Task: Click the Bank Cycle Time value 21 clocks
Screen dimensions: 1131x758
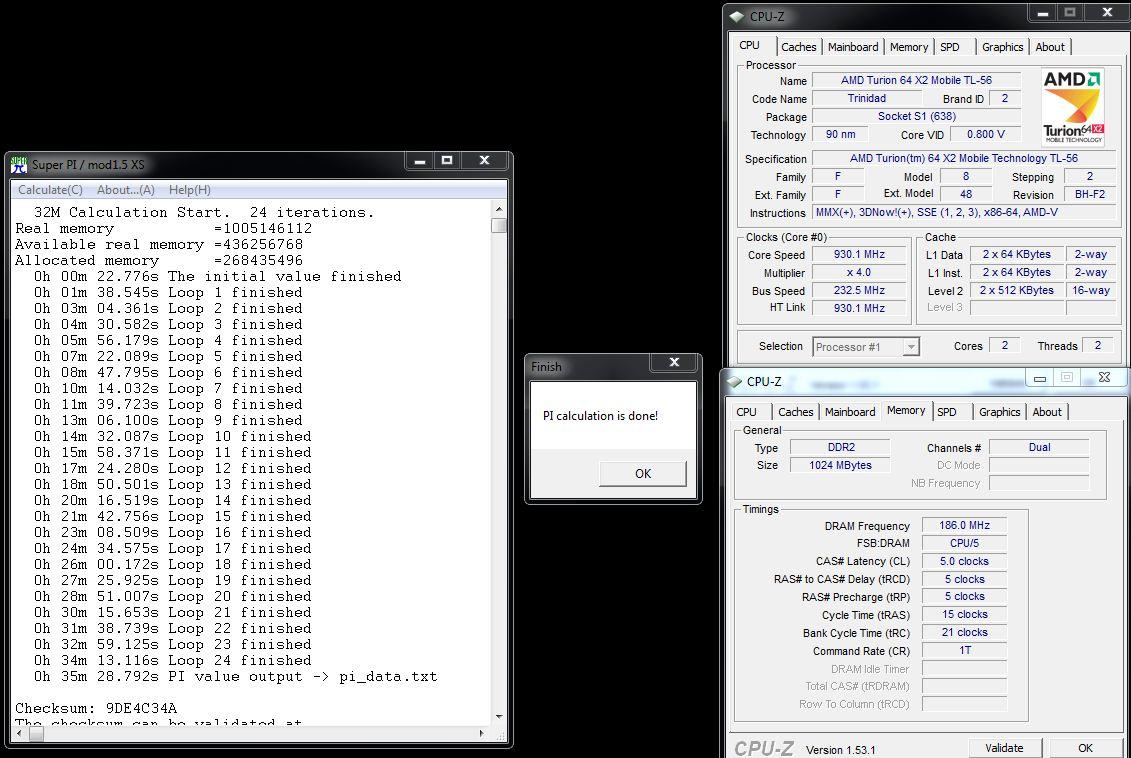Action: pos(964,633)
